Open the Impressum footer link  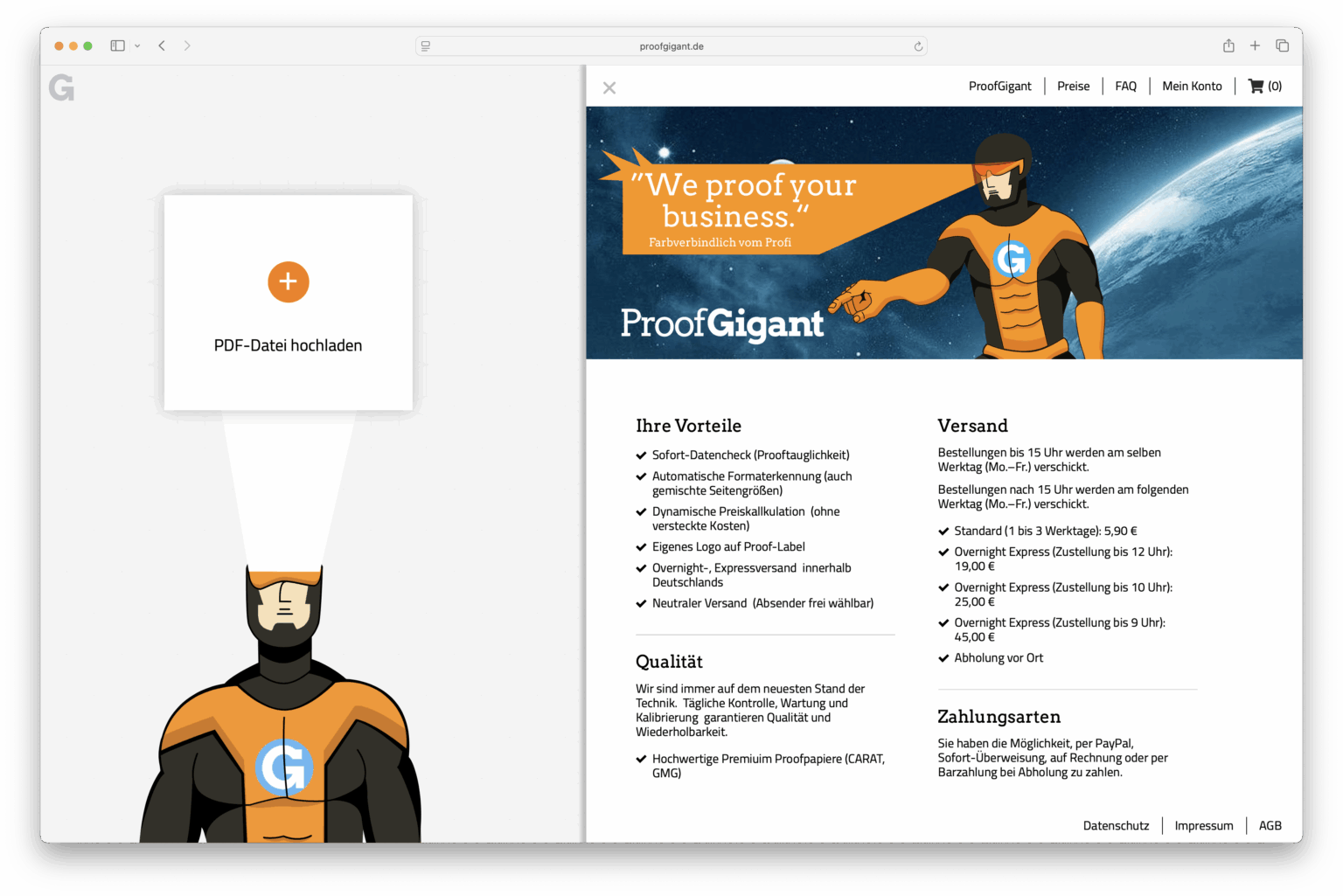point(1203,825)
